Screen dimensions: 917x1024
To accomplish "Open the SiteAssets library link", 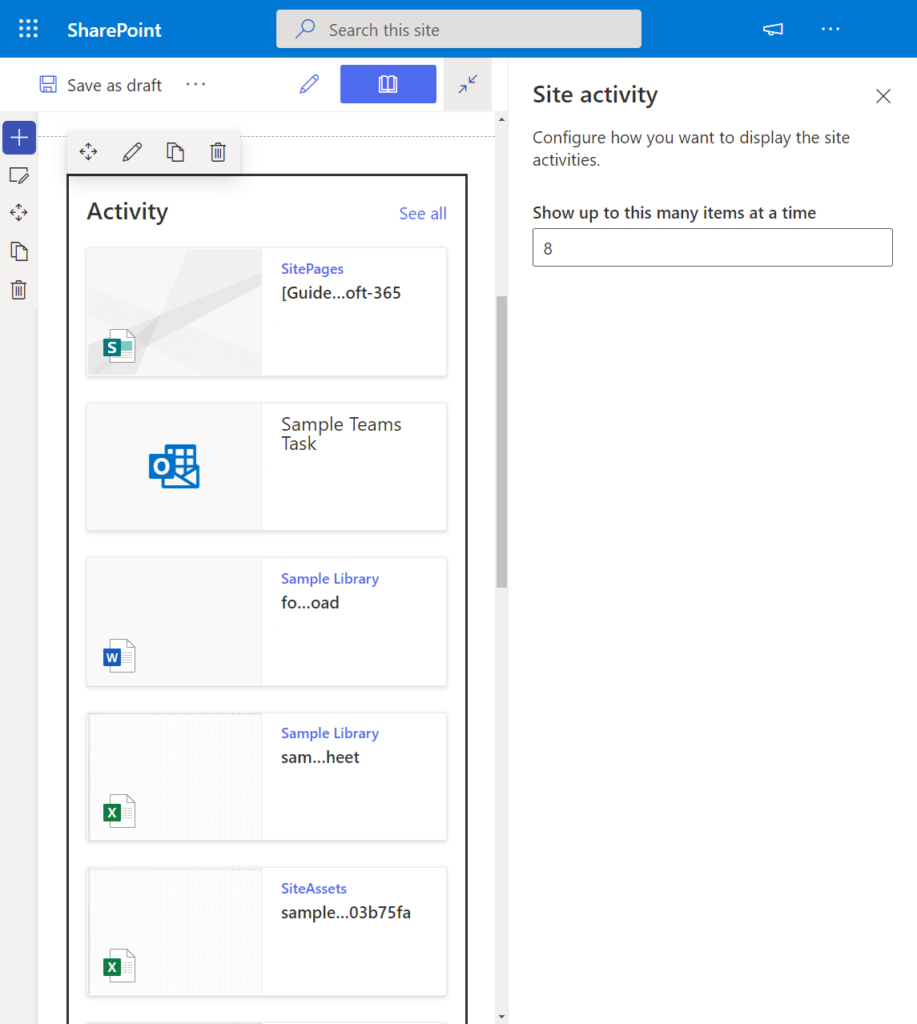I will [314, 889].
